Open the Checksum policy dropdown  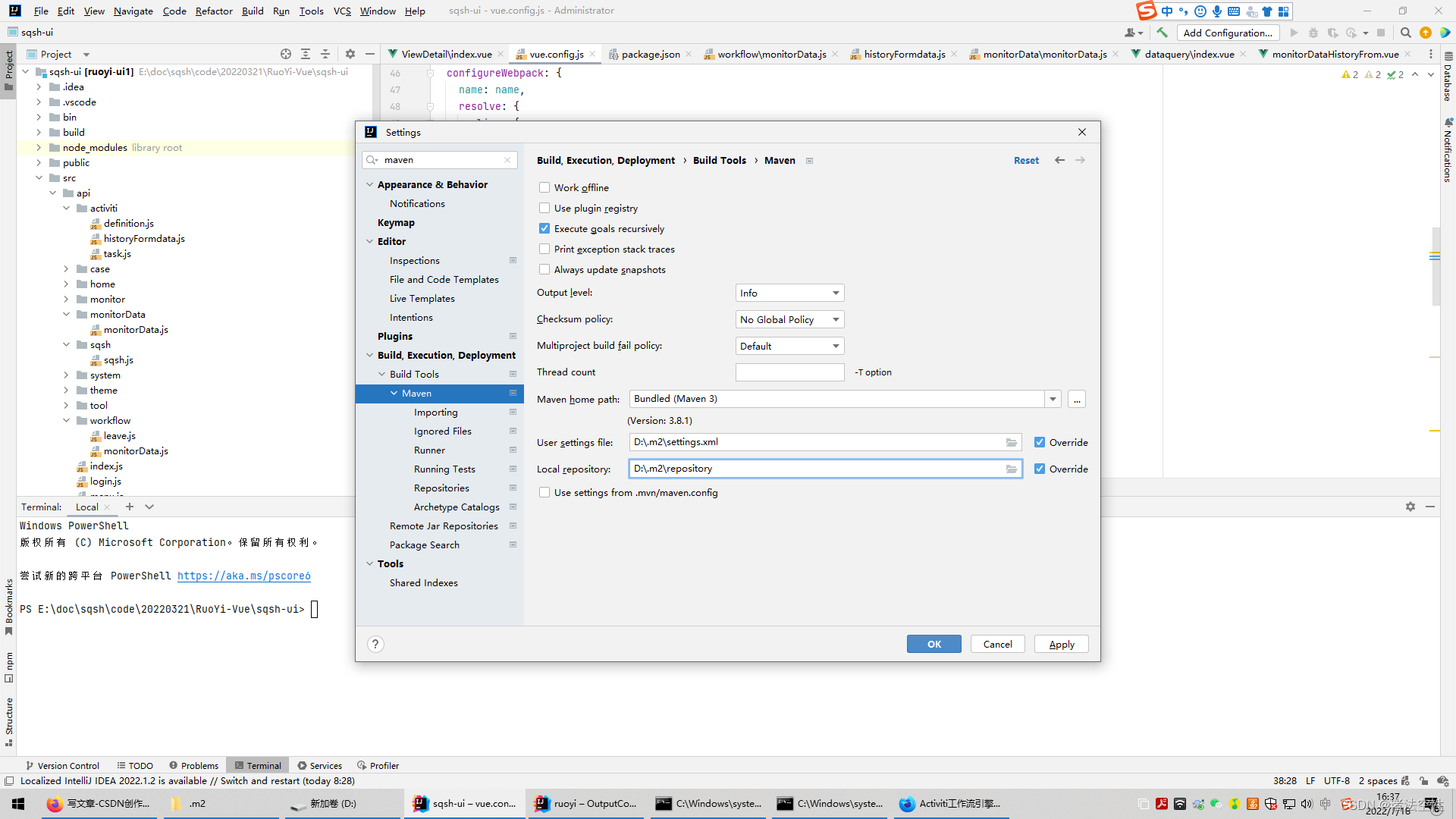pos(789,319)
